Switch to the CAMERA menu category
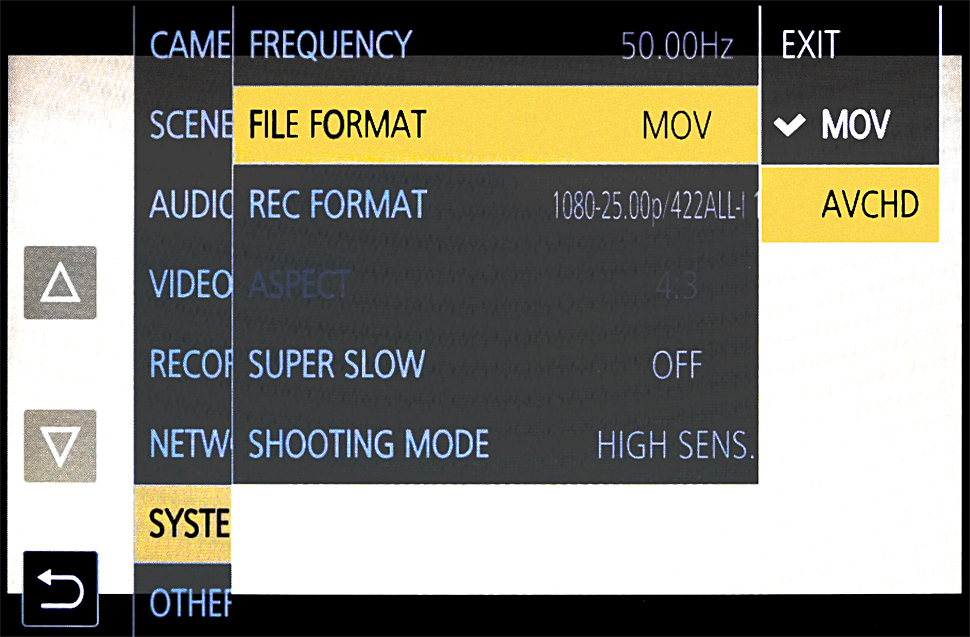The image size is (970, 637). 183,45
